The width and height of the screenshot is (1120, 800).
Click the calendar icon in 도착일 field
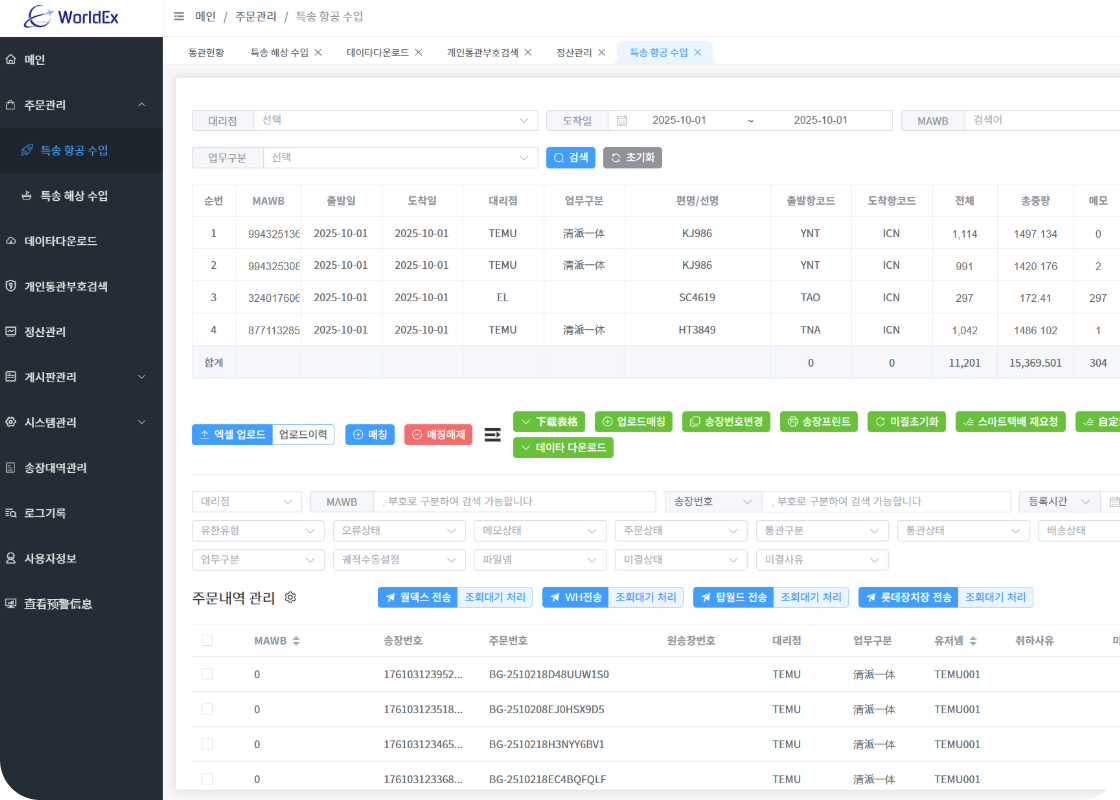pos(622,121)
